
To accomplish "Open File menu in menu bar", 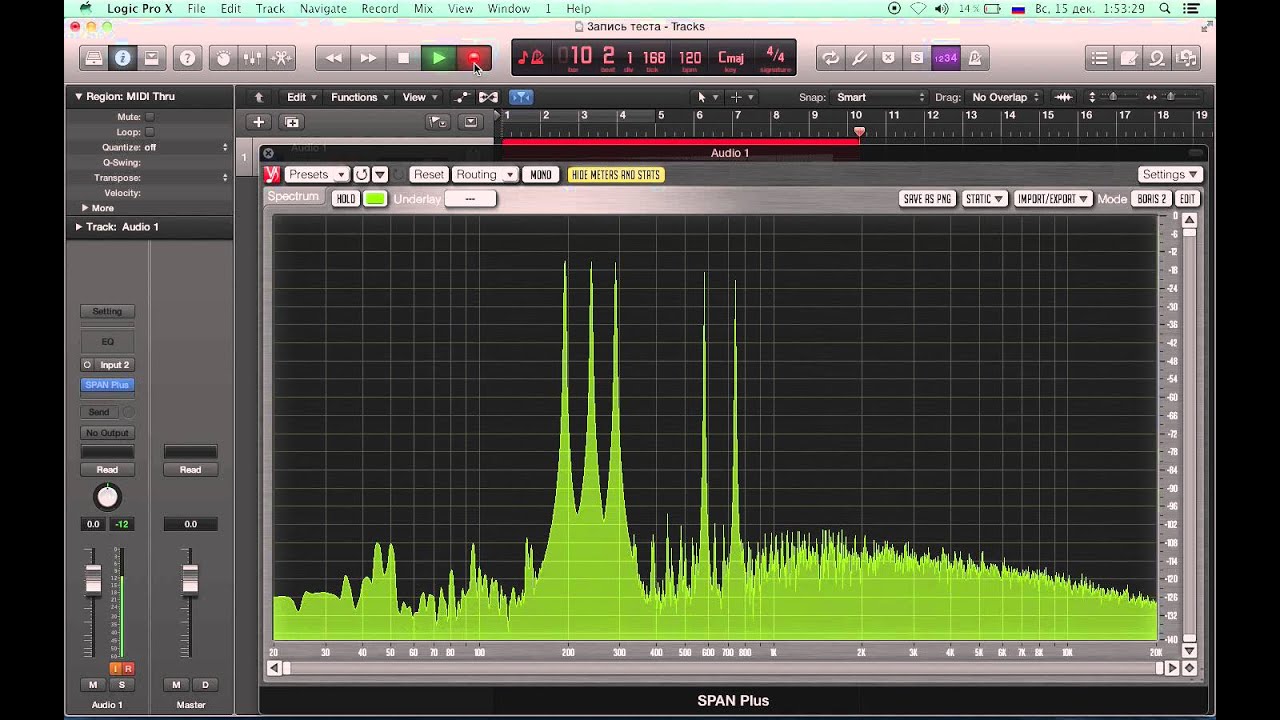I will tap(196, 9).
